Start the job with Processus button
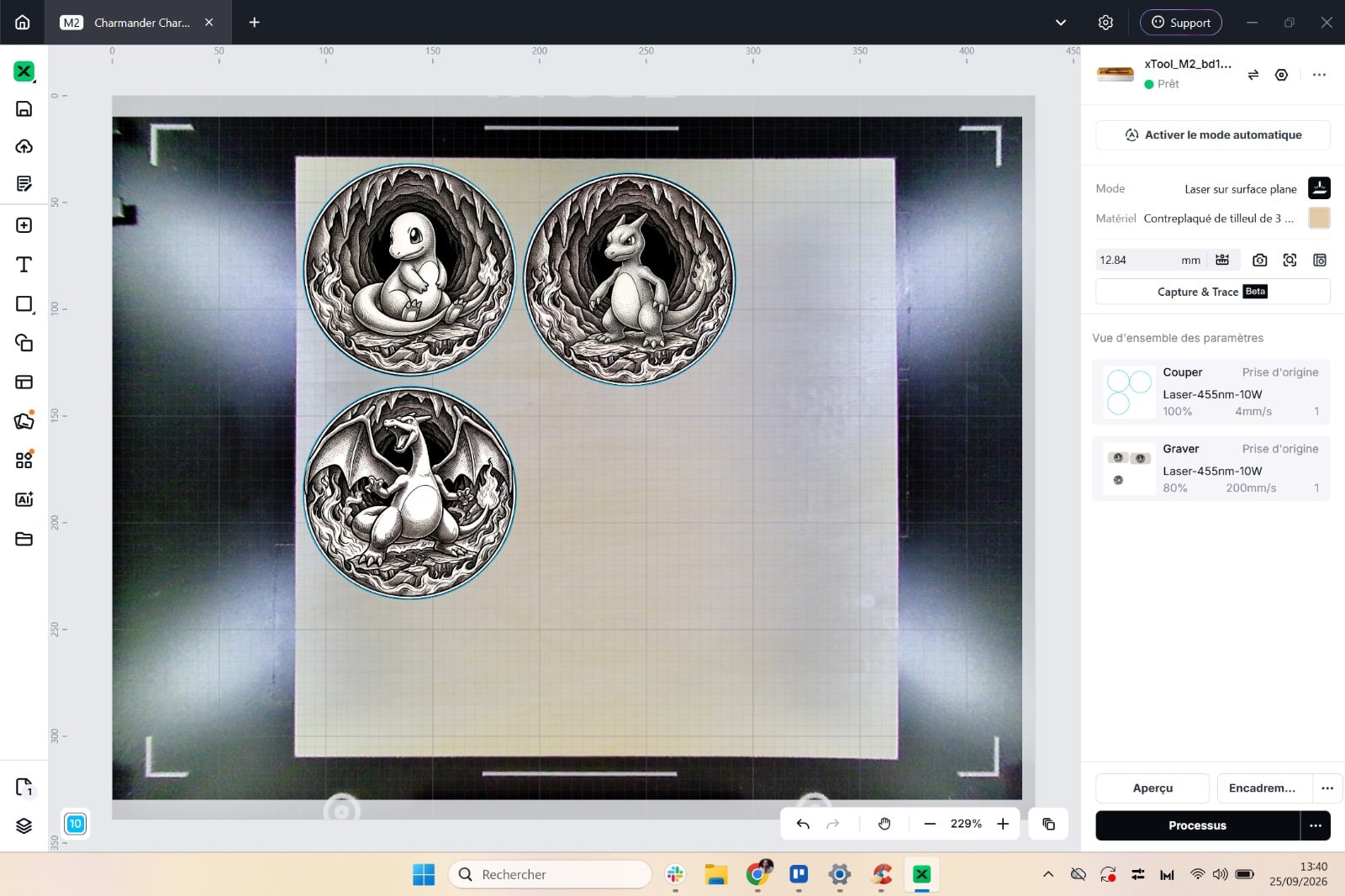The width and height of the screenshot is (1345, 896). [x=1197, y=825]
